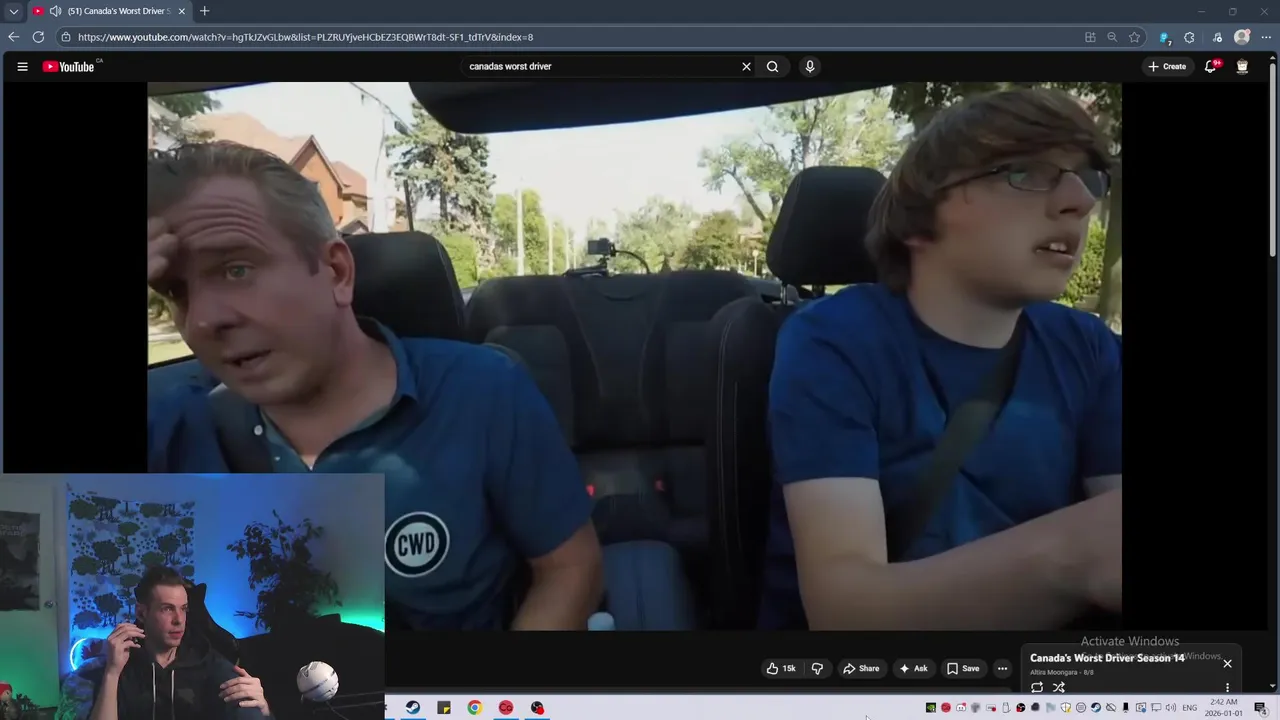Screen dimensions: 1280x720
Task: Click the magnifier search button
Action: 772,67
